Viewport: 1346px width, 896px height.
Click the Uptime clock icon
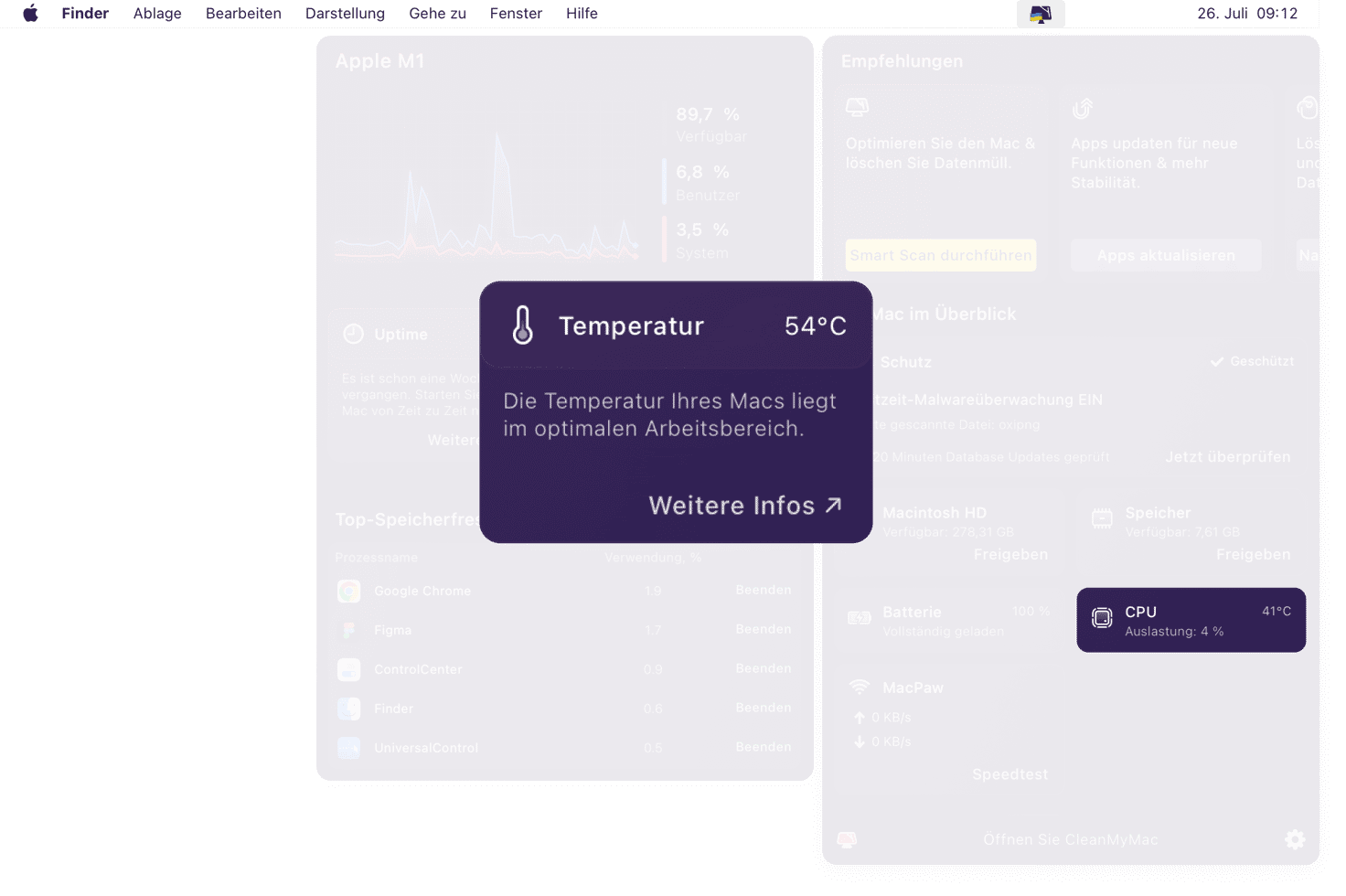pyautogui.click(x=353, y=334)
